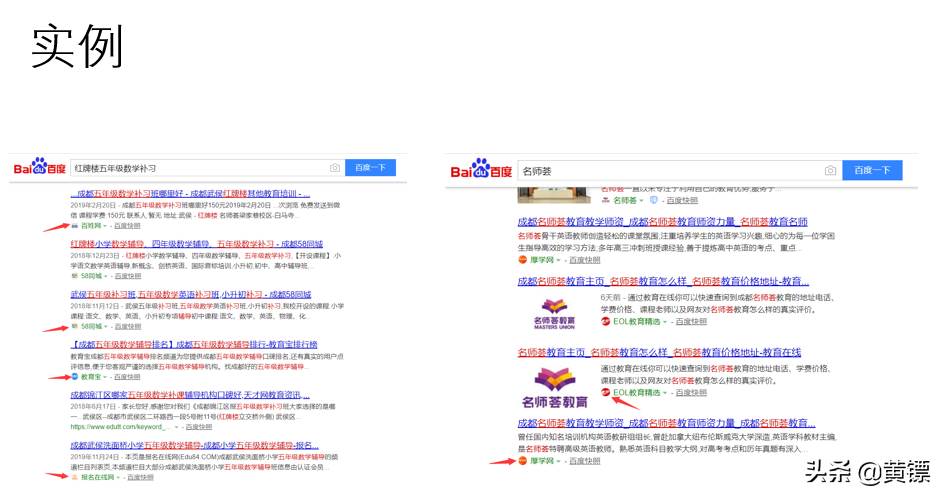The image size is (945, 499).
Task: Click the photo thumbnail at top of 名师荟 results
Action: pyautogui.click(x=554, y=196)
